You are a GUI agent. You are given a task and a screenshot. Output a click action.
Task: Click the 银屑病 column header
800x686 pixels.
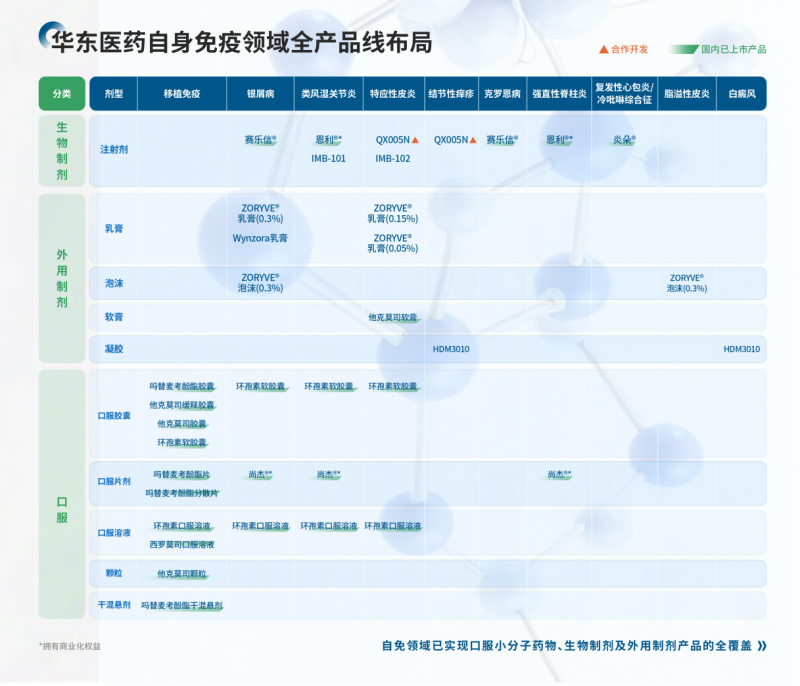tap(260, 94)
